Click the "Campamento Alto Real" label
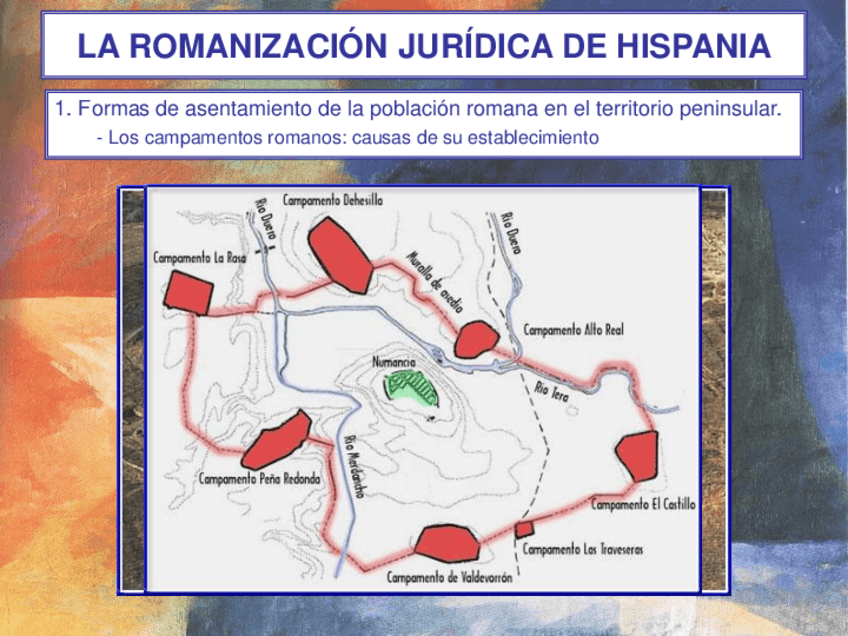 point(573,329)
